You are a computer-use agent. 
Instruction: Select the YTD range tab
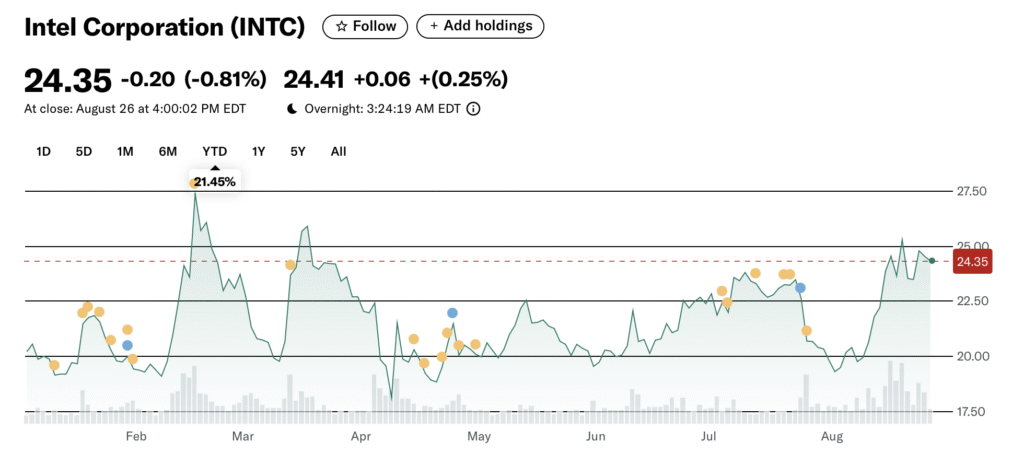click(x=214, y=151)
